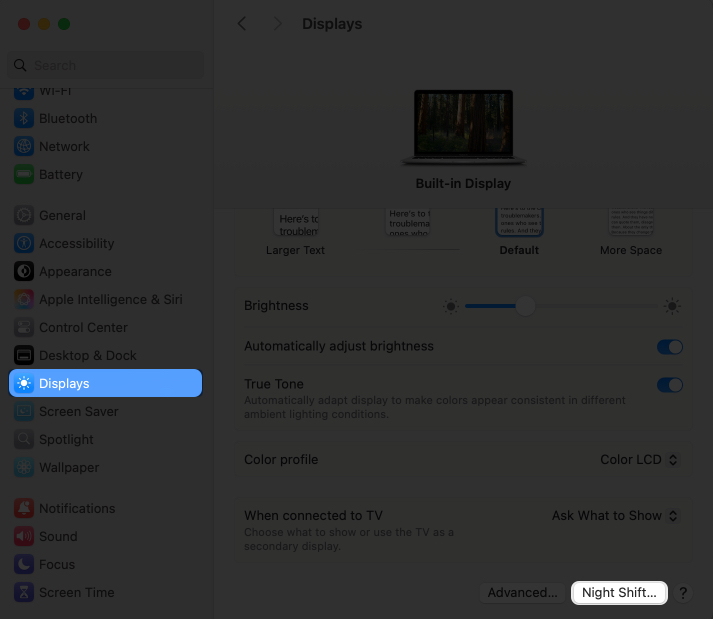Image resolution: width=713 pixels, height=619 pixels.
Task: Open the Color profile dropdown
Action: (x=640, y=459)
